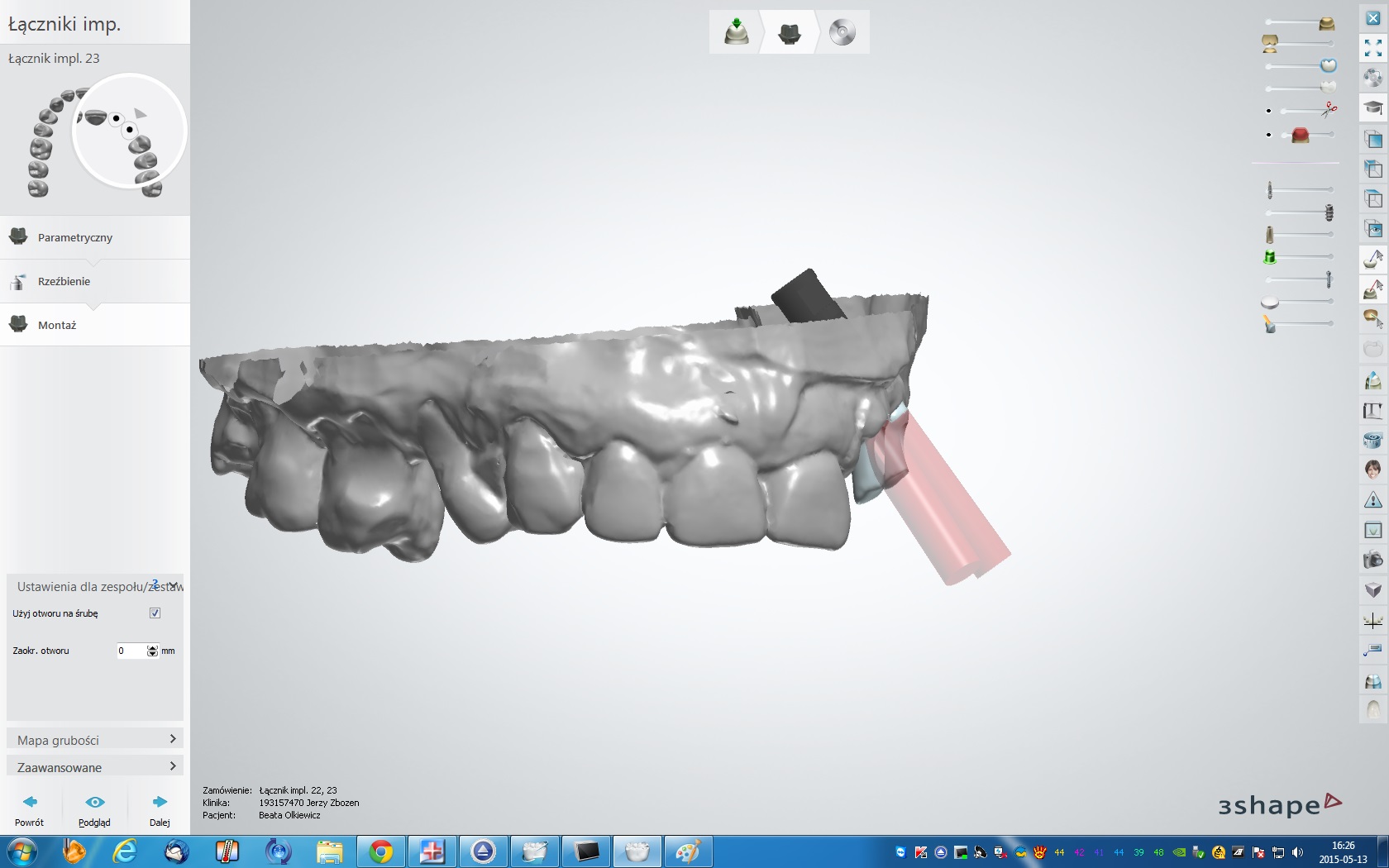Click the eye cube view icon
Image resolution: width=1389 pixels, height=868 pixels.
pyautogui.click(x=1372, y=229)
